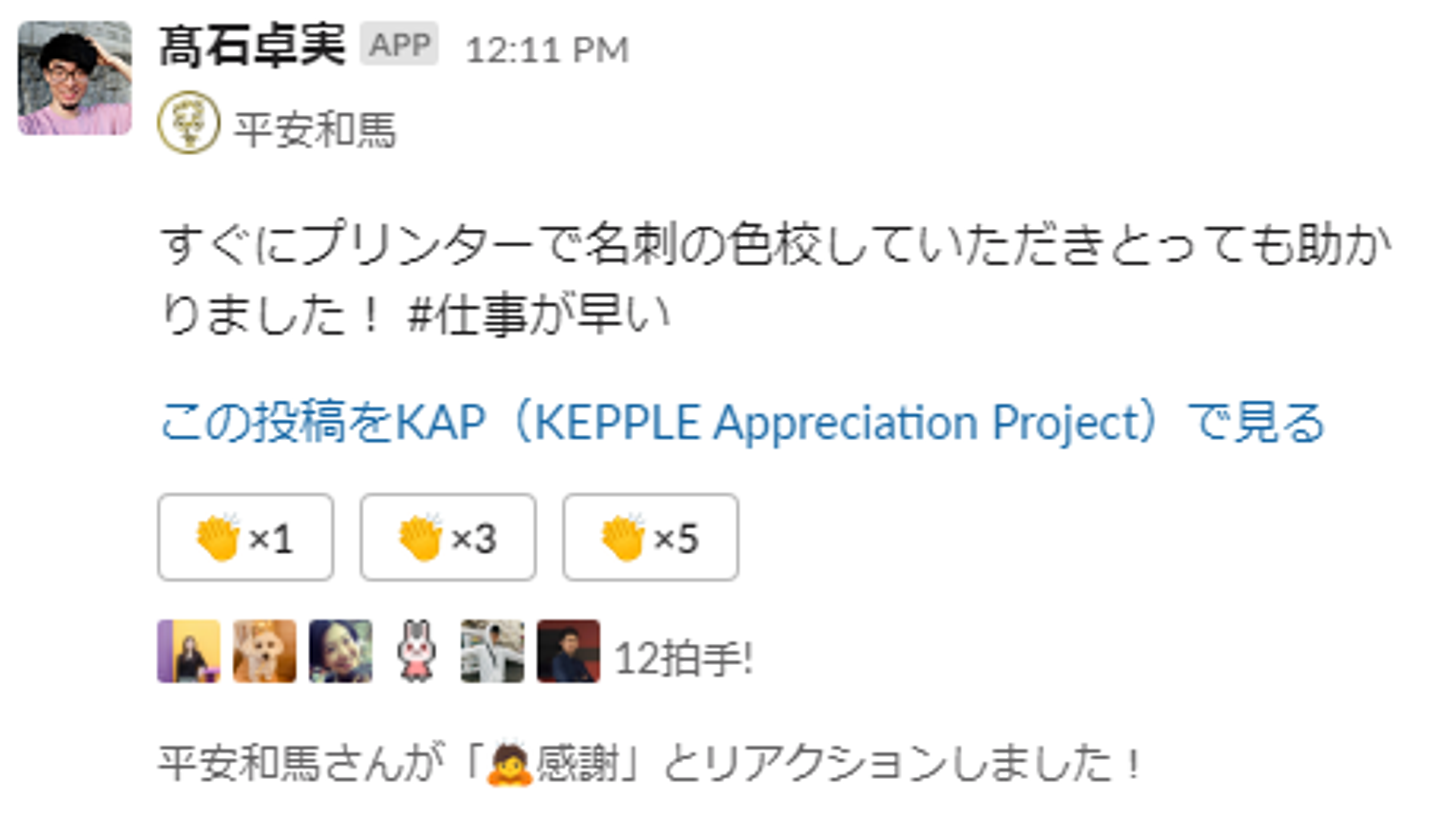Click the 高石卓実 profile photo avatar
Screen dimensions: 1440x817
point(75,78)
